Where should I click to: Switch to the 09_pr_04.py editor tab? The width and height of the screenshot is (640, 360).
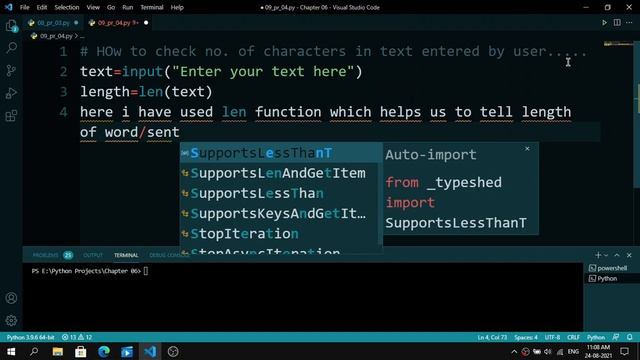tap(118, 23)
